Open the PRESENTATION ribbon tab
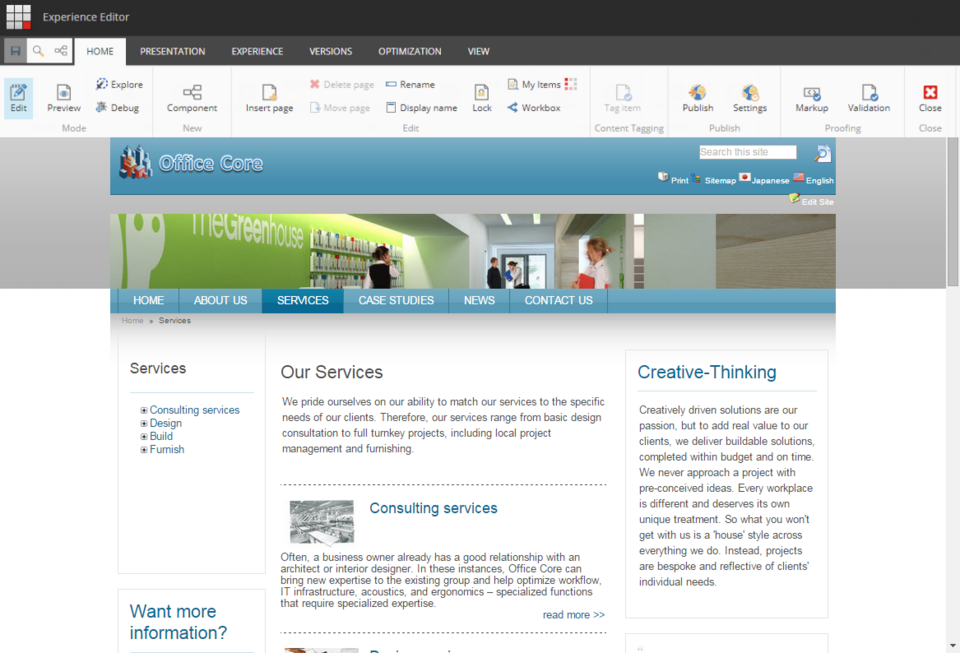Viewport: 960px width, 653px height. [173, 51]
